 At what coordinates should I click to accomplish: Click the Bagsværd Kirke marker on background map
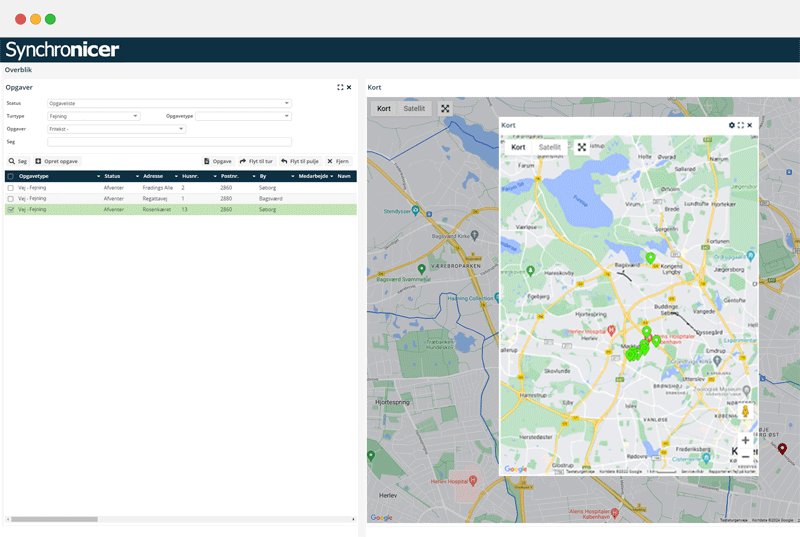[x=474, y=235]
